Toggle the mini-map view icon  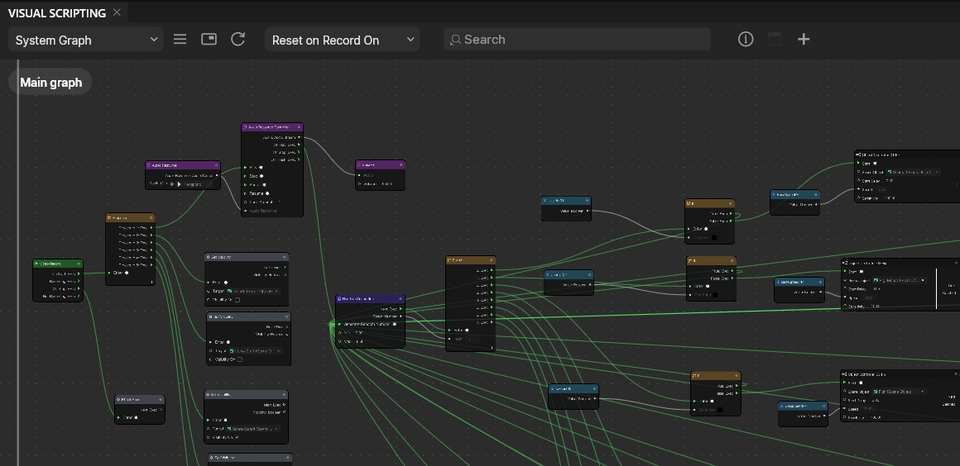click(x=209, y=39)
